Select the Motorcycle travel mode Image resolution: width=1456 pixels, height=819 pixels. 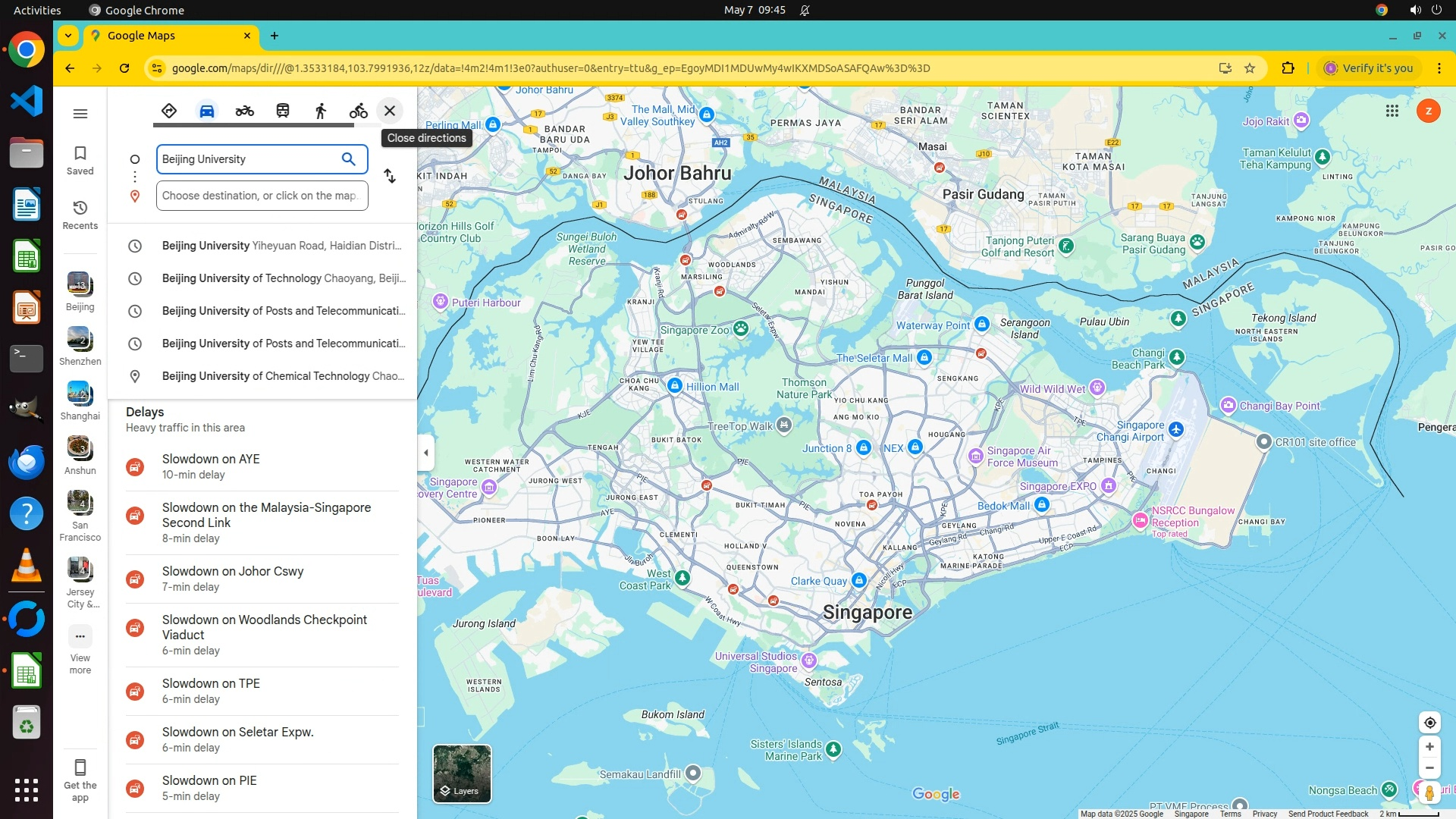(x=244, y=111)
